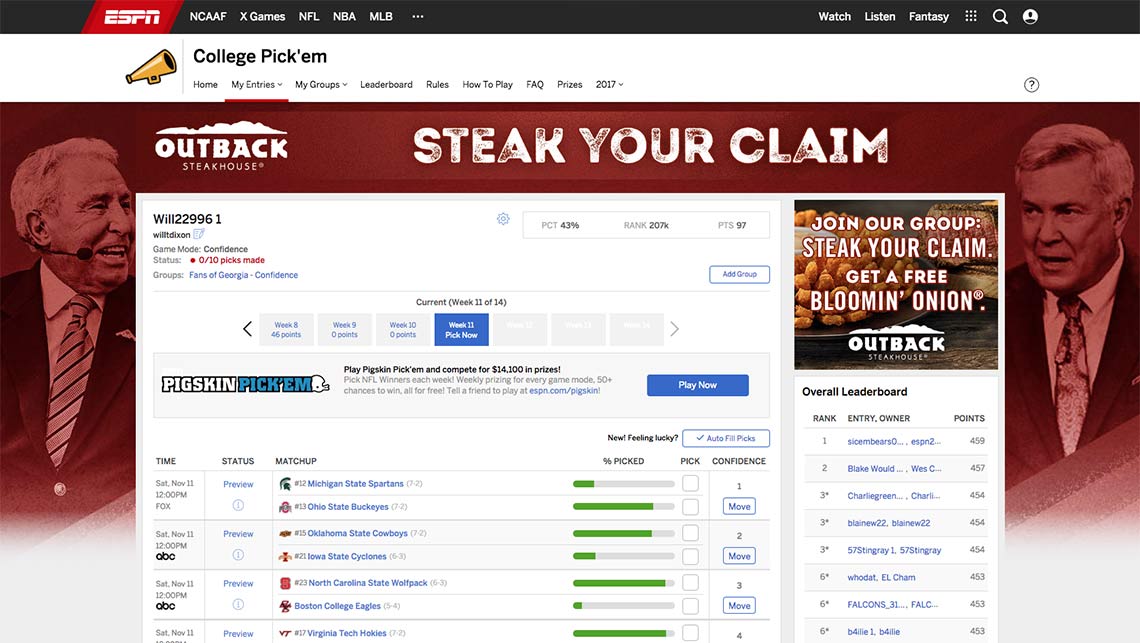This screenshot has height=643, width=1140.
Task: Click the Add Group button
Action: click(739, 274)
